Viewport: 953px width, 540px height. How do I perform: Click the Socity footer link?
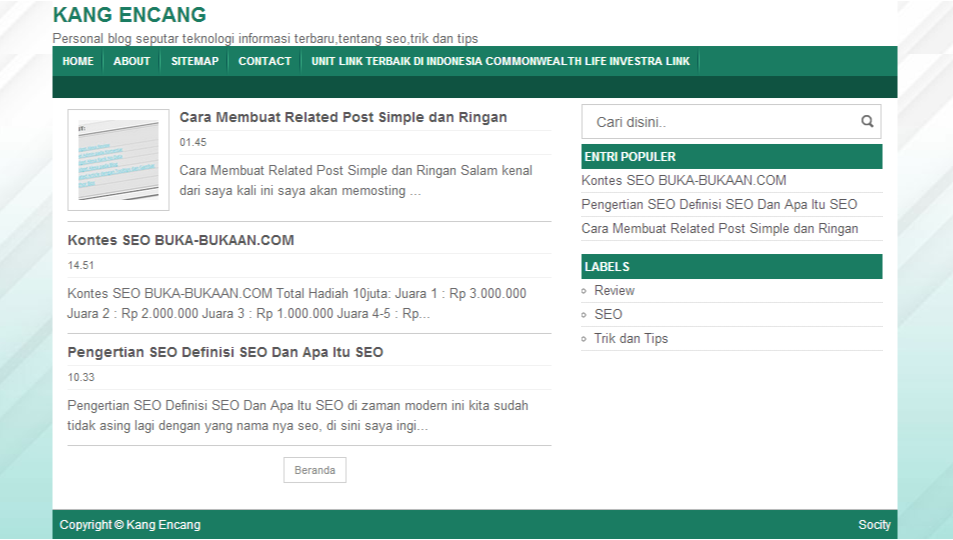874,525
